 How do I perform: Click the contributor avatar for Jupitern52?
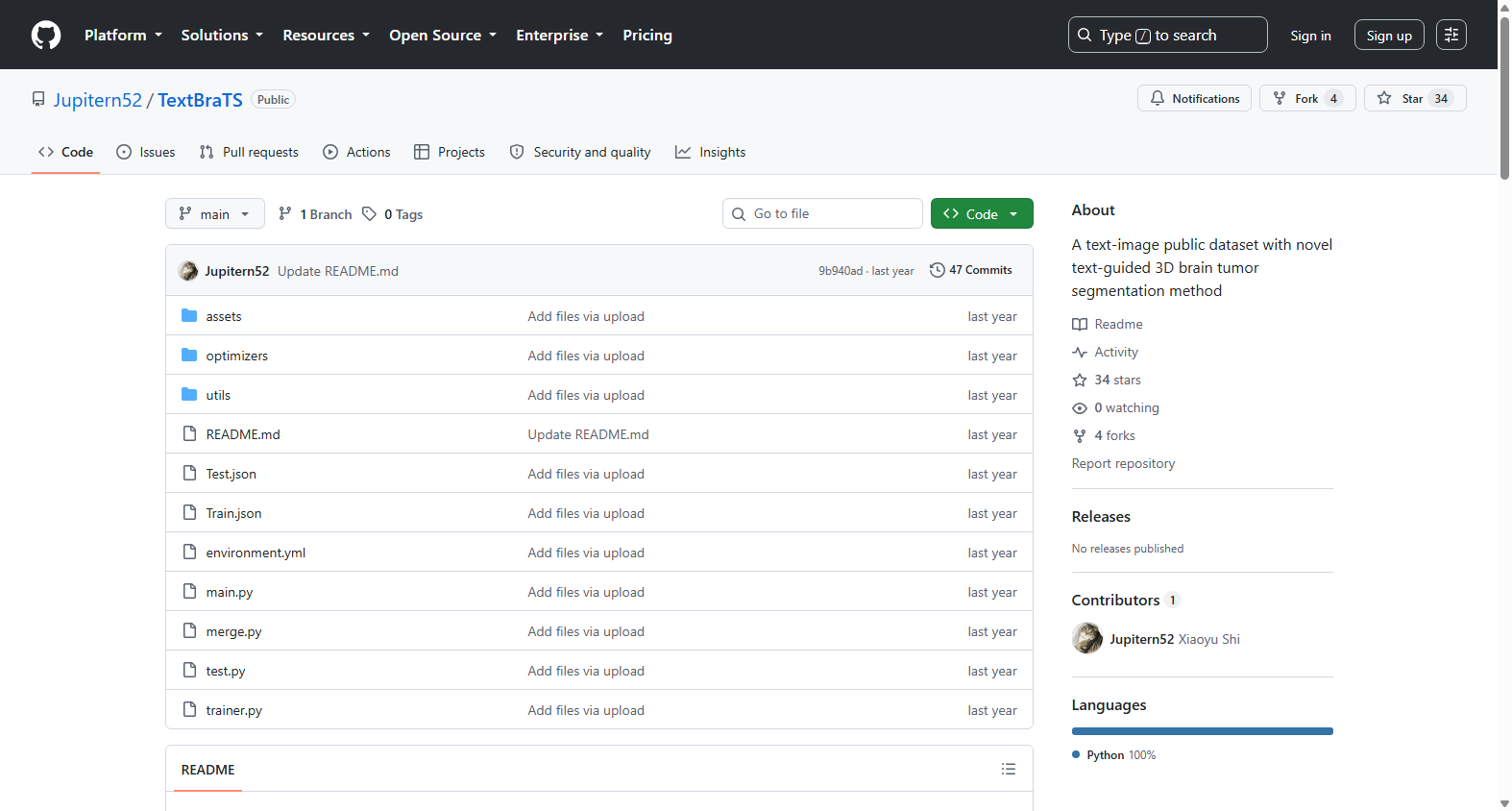[1087, 639]
